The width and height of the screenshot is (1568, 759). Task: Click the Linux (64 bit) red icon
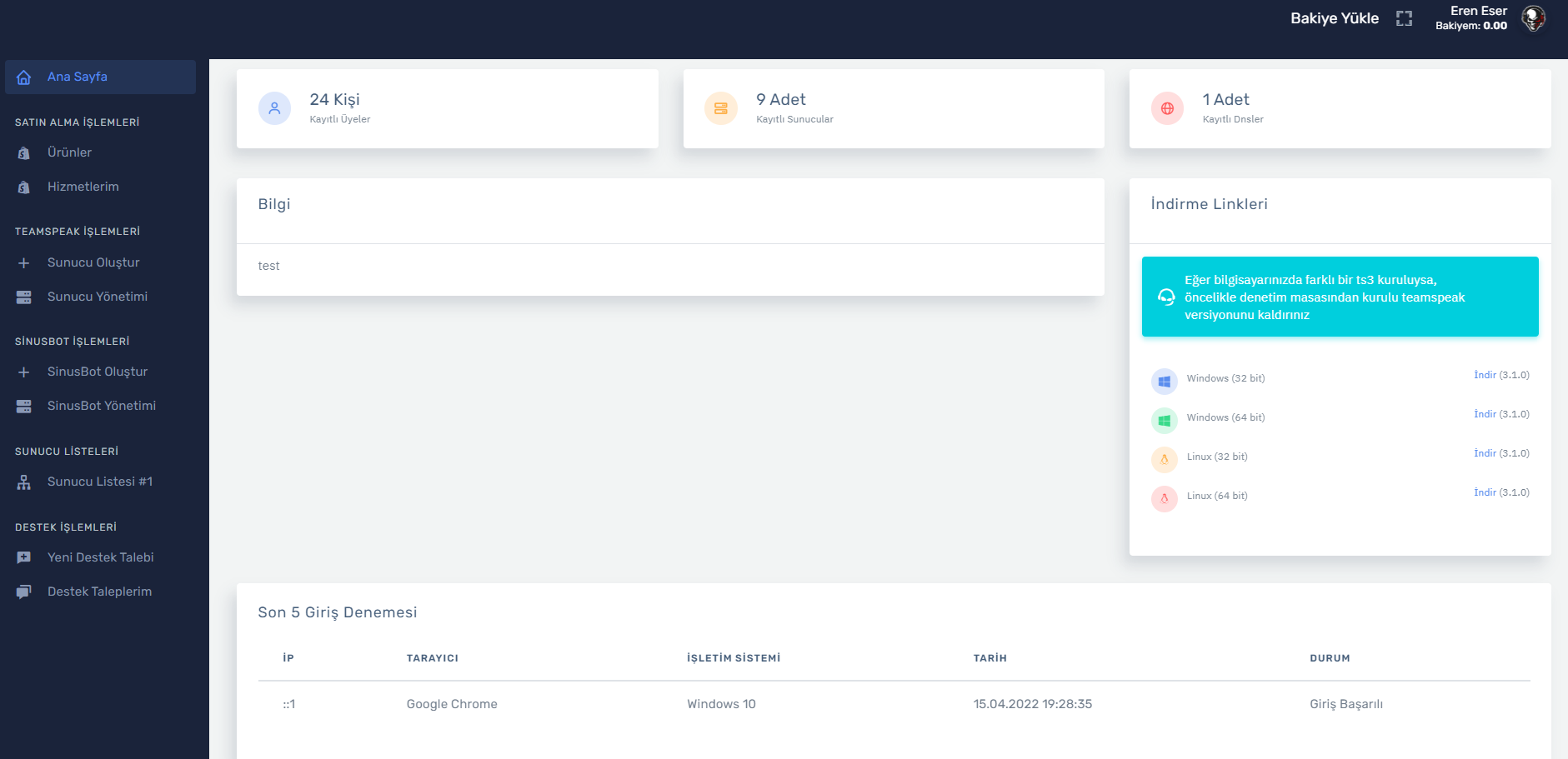pyautogui.click(x=1165, y=499)
